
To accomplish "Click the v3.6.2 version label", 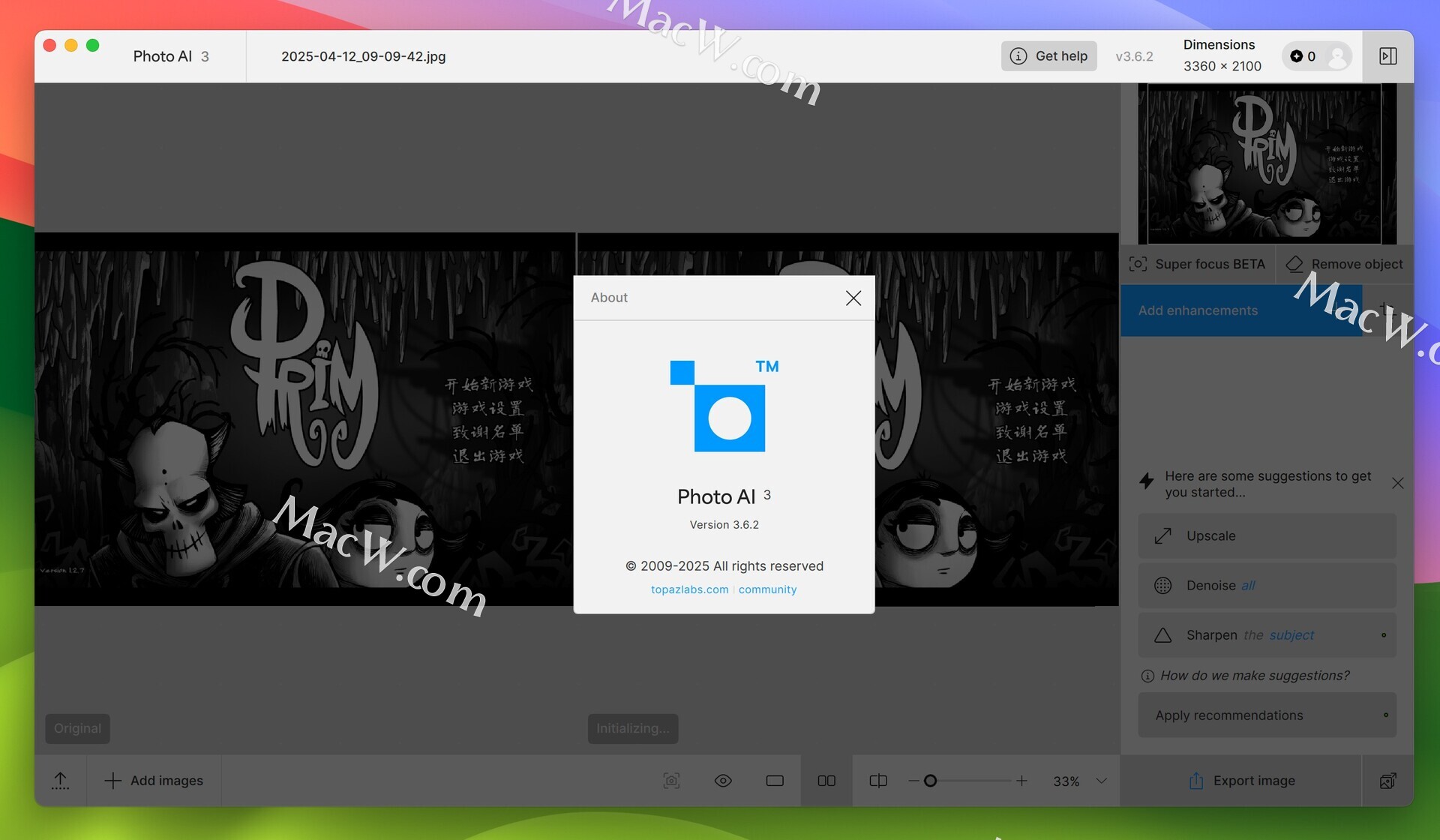I will tap(1134, 56).
